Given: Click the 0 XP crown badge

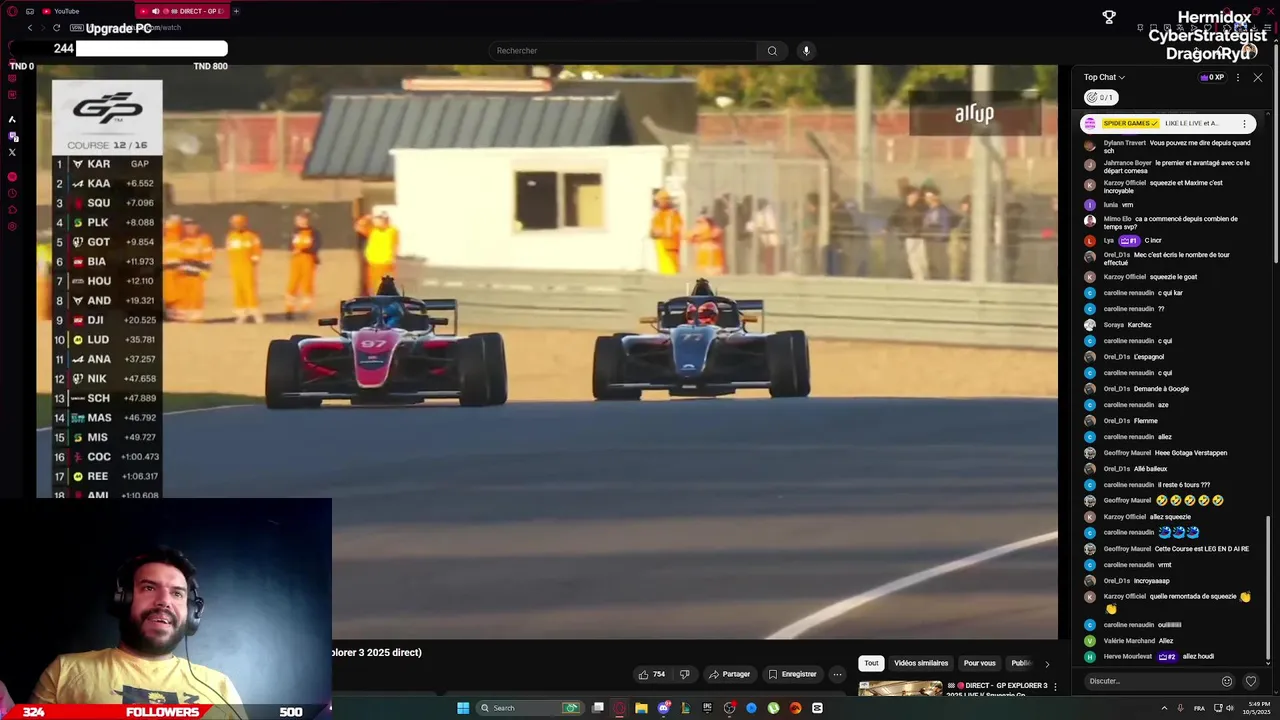Looking at the screenshot, I should pos(1211,77).
